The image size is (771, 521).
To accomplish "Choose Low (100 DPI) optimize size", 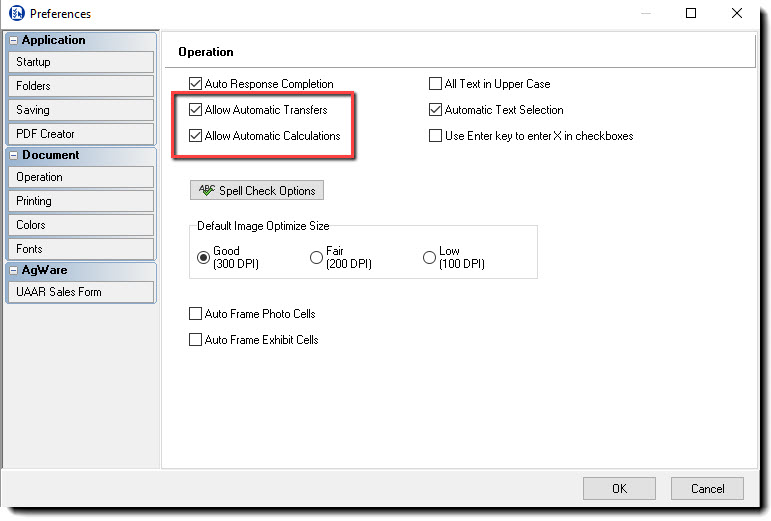I will pos(430,258).
